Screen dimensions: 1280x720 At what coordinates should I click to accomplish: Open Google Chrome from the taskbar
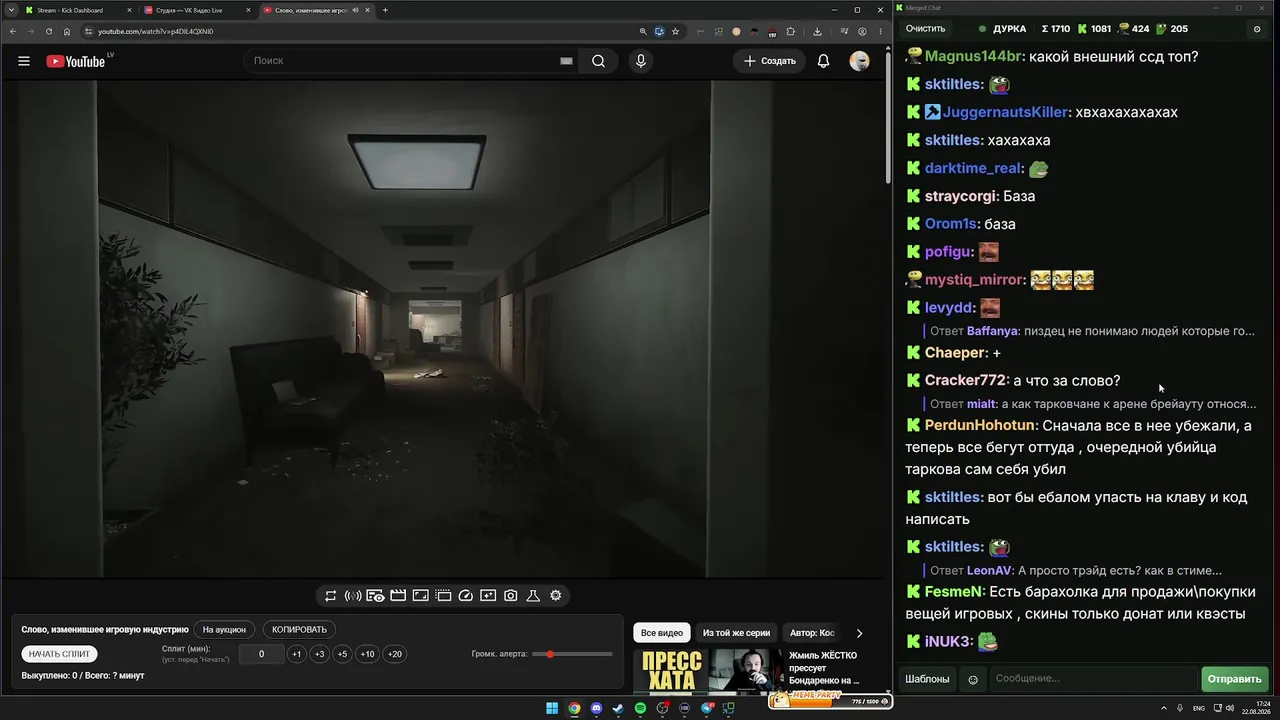pyautogui.click(x=574, y=709)
